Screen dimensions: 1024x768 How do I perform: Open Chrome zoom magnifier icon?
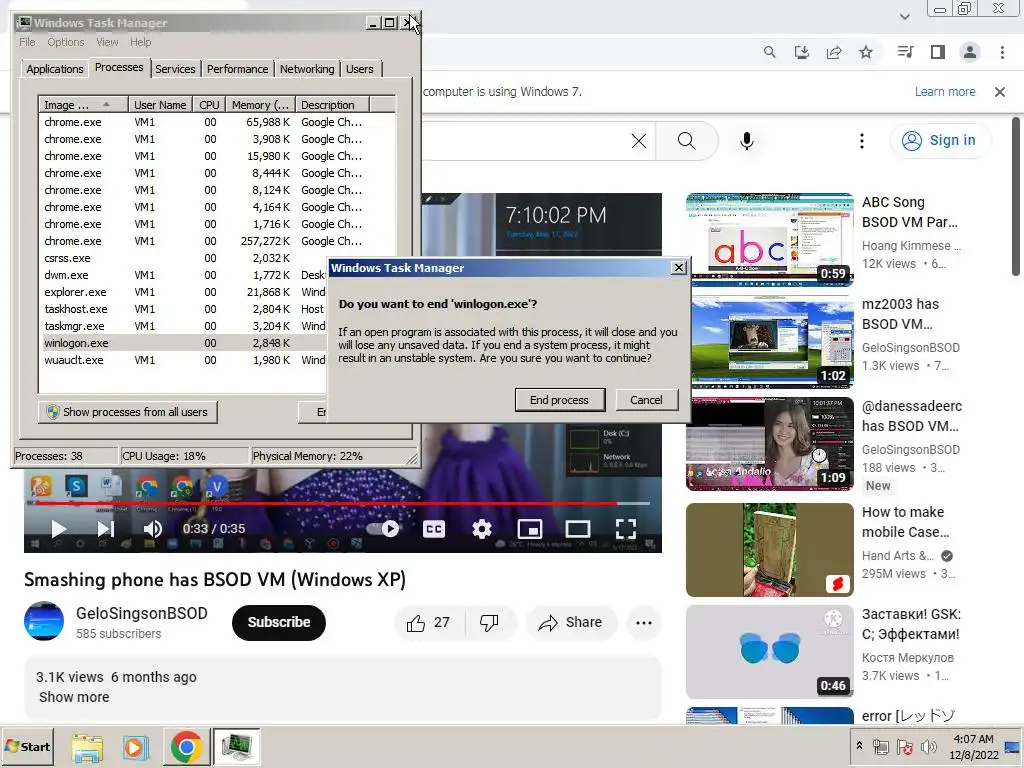[769, 52]
